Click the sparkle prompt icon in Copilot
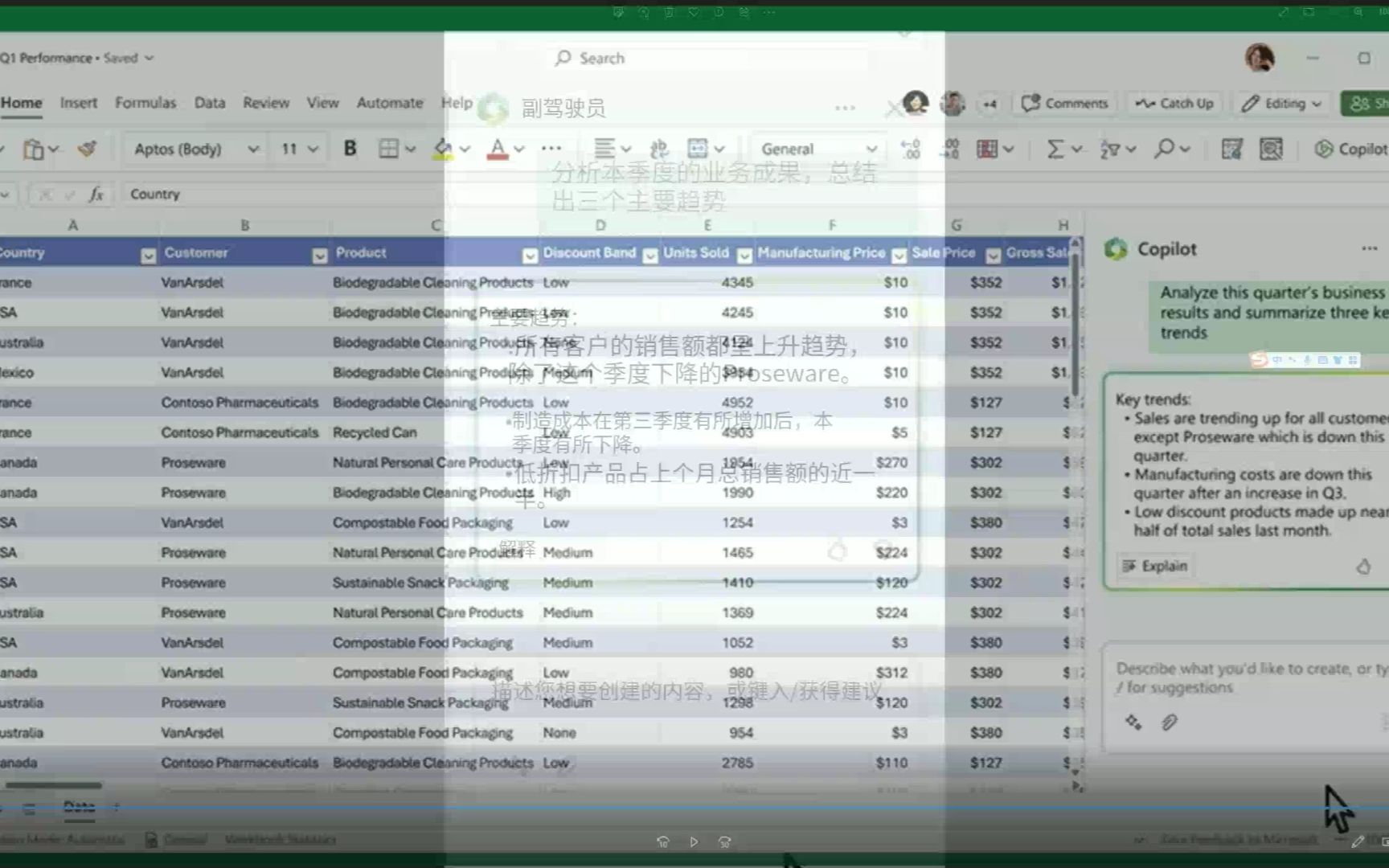This screenshot has height=868, width=1389. pos(1133,723)
